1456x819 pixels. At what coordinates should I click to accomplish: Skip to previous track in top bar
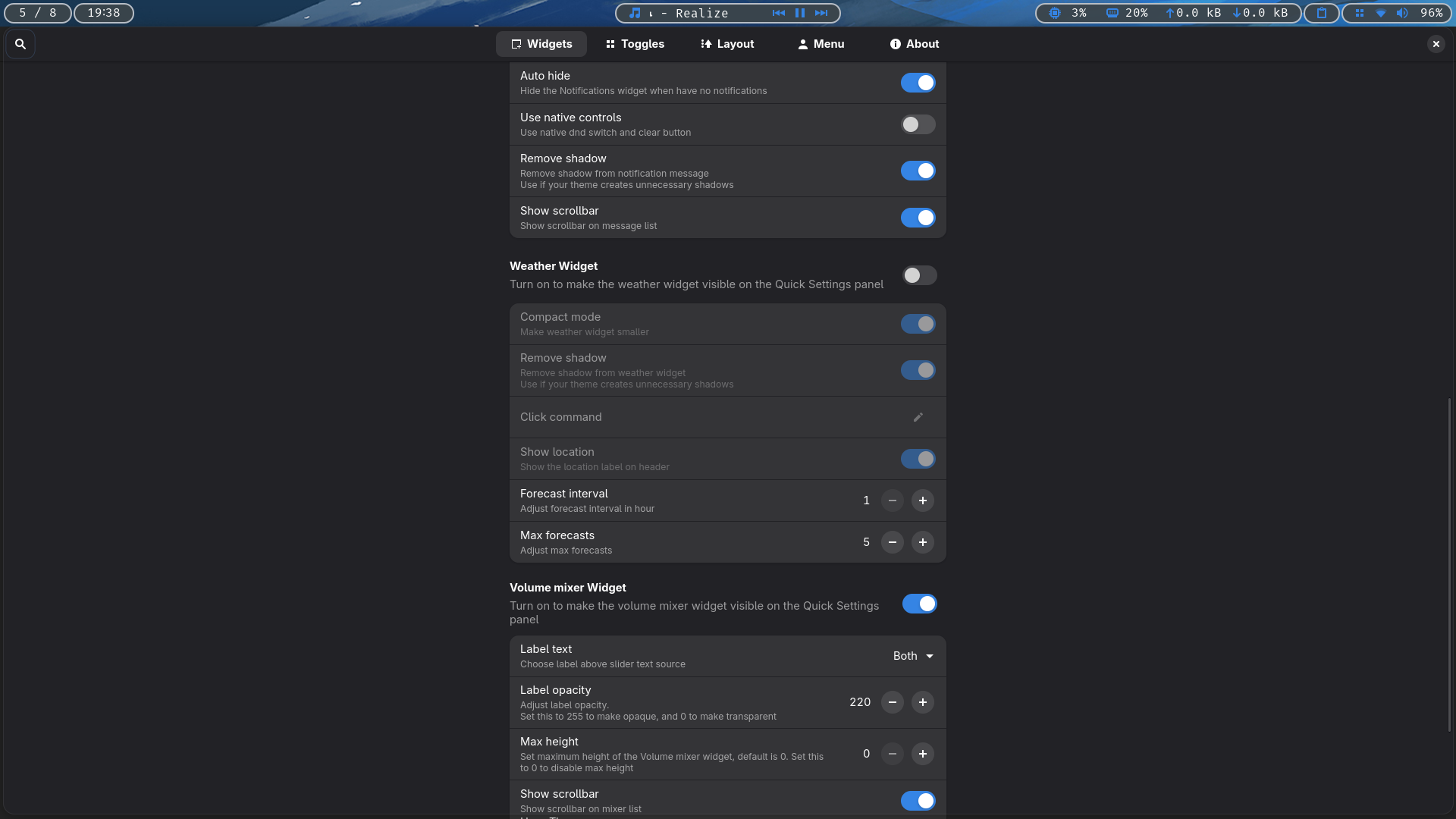pos(779,13)
